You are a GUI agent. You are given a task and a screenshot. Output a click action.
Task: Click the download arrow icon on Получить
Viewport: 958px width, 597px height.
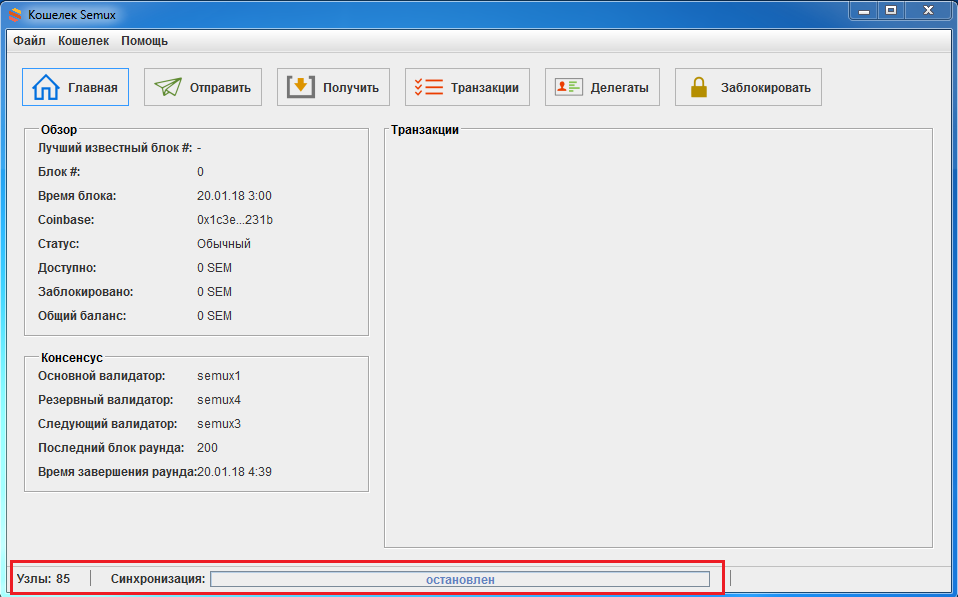(301, 87)
